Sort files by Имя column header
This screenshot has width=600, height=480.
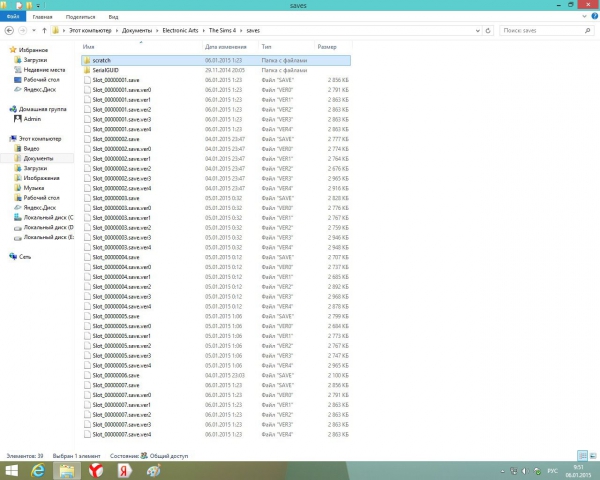tap(89, 47)
